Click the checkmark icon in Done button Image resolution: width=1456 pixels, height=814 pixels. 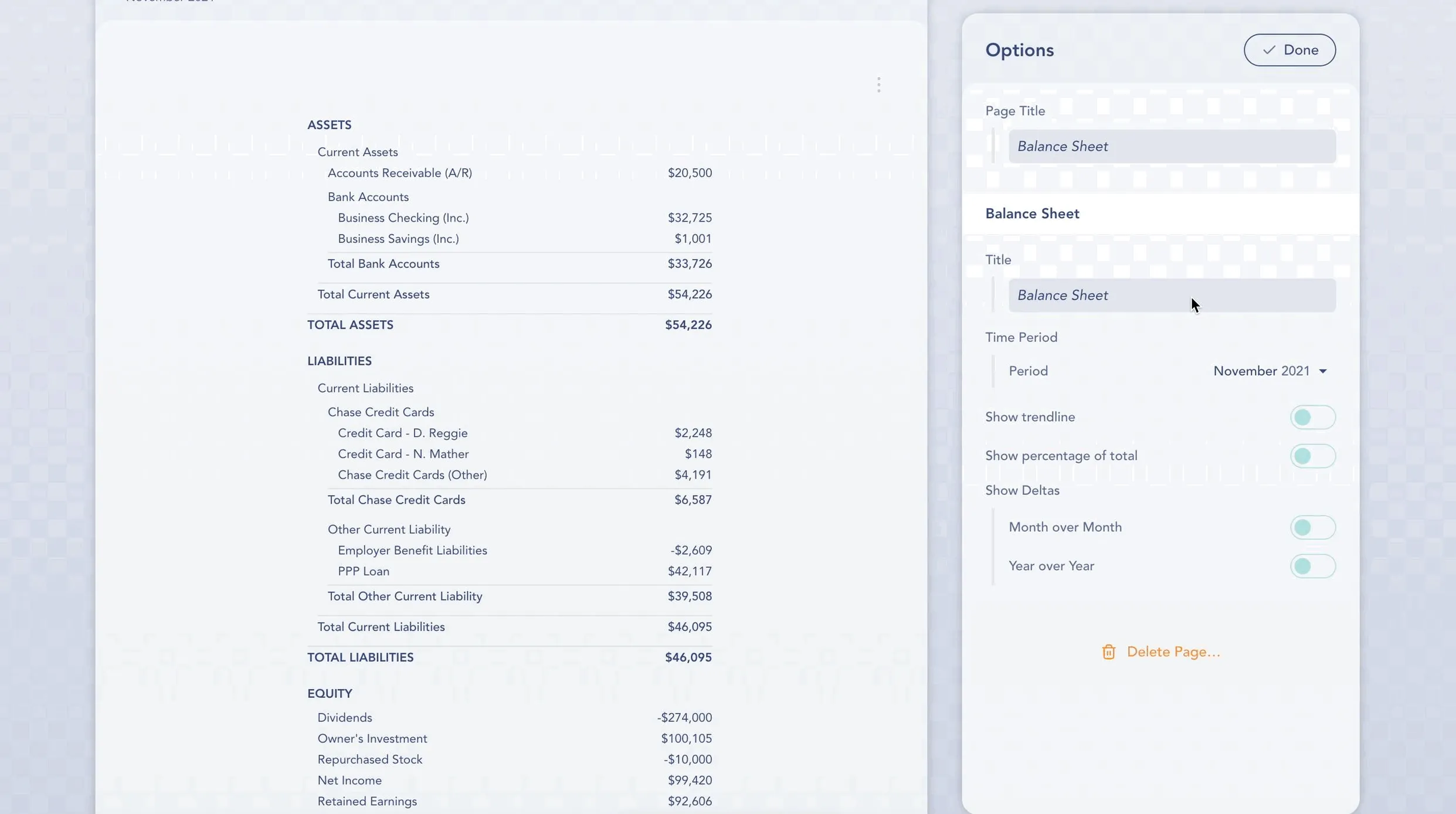coord(1269,50)
